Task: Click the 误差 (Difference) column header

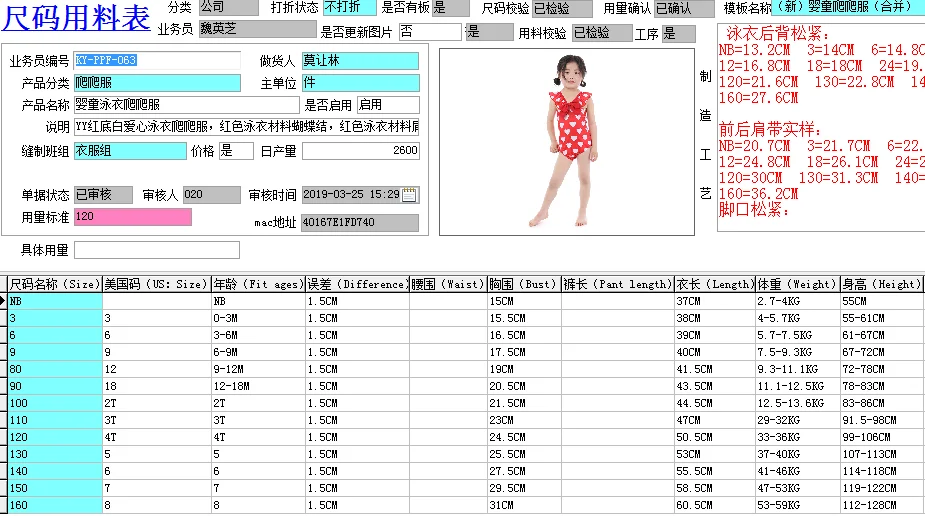Action: [x=357, y=284]
